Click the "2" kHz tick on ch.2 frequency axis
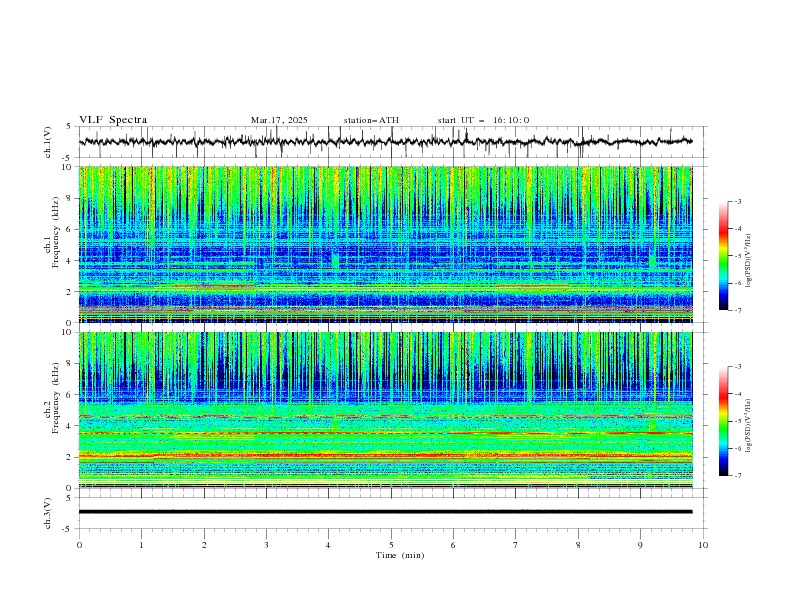This screenshot has height=612, width=792. [70, 457]
